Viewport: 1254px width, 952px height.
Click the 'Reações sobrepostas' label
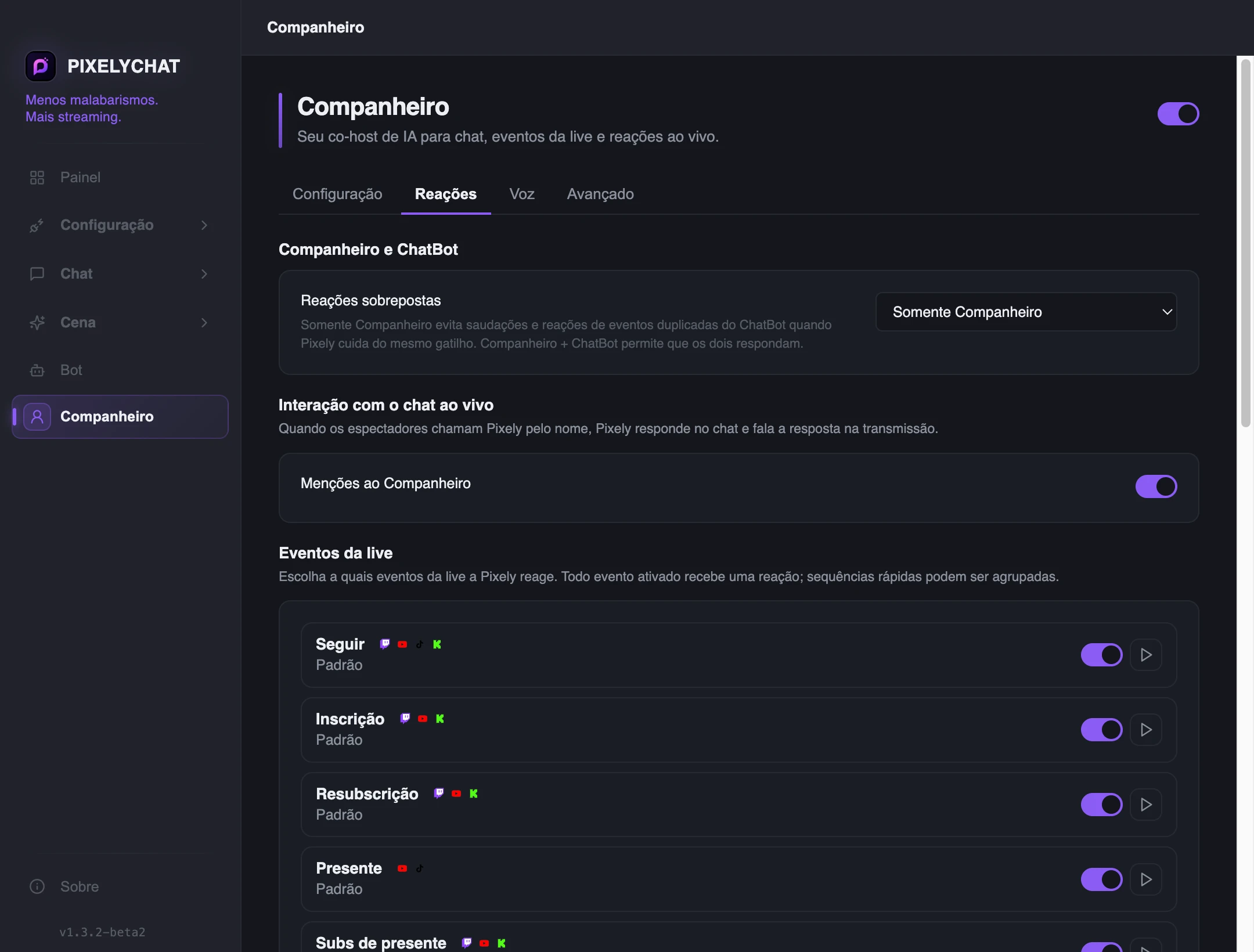(x=371, y=301)
